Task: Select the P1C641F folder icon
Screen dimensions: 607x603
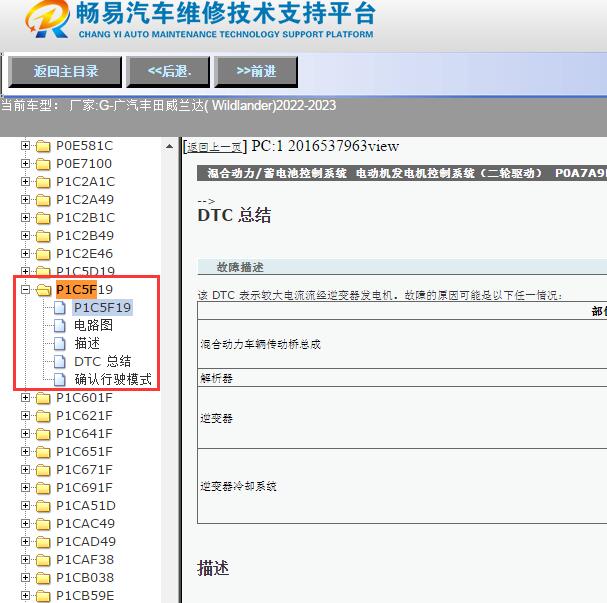Action: click(x=43, y=434)
